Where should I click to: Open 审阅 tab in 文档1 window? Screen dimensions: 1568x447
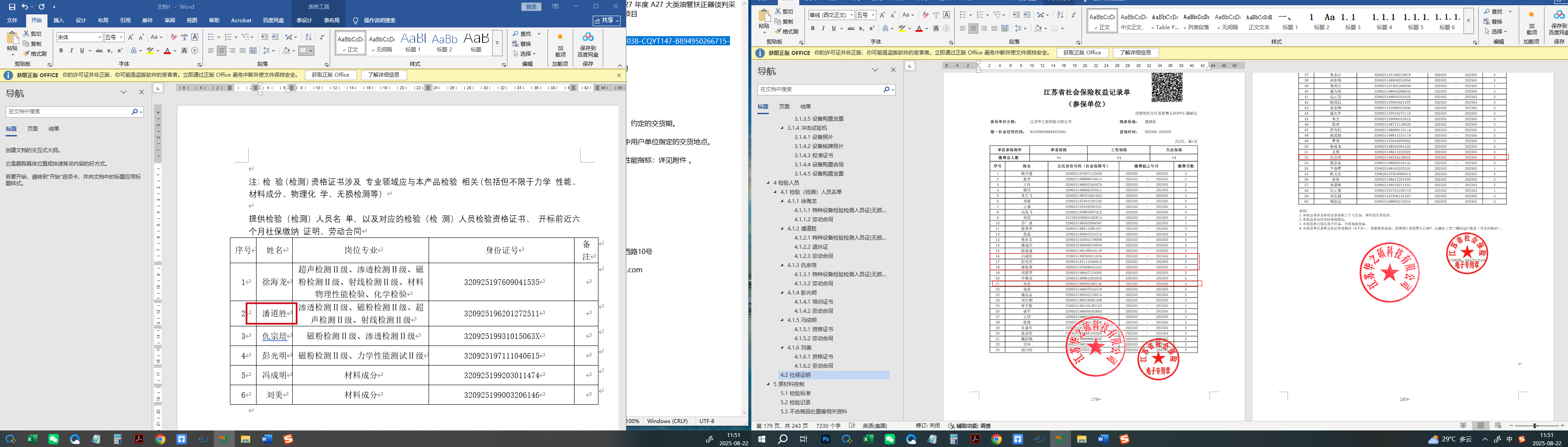(x=169, y=20)
